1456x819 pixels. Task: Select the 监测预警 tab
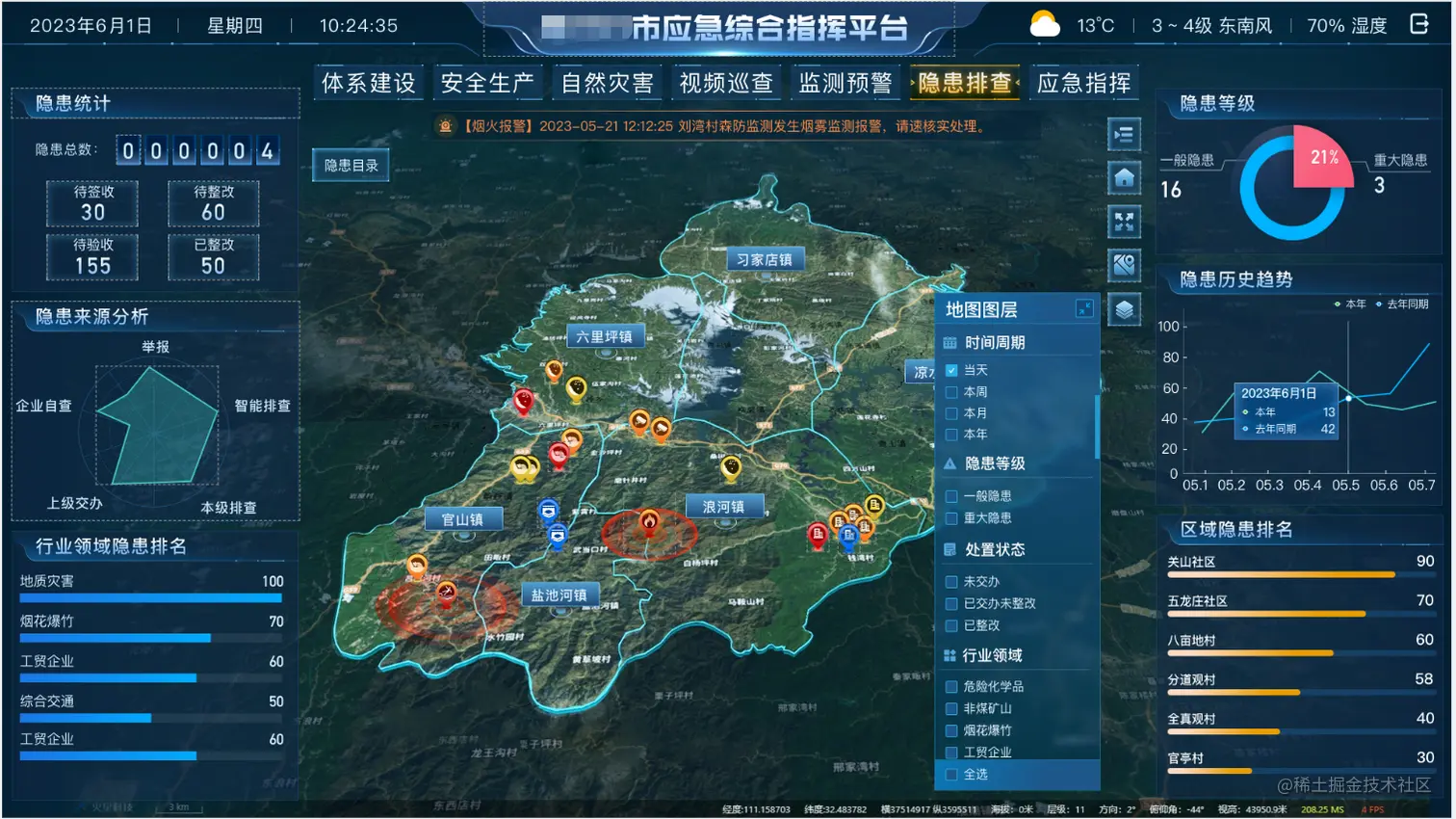[x=845, y=84]
